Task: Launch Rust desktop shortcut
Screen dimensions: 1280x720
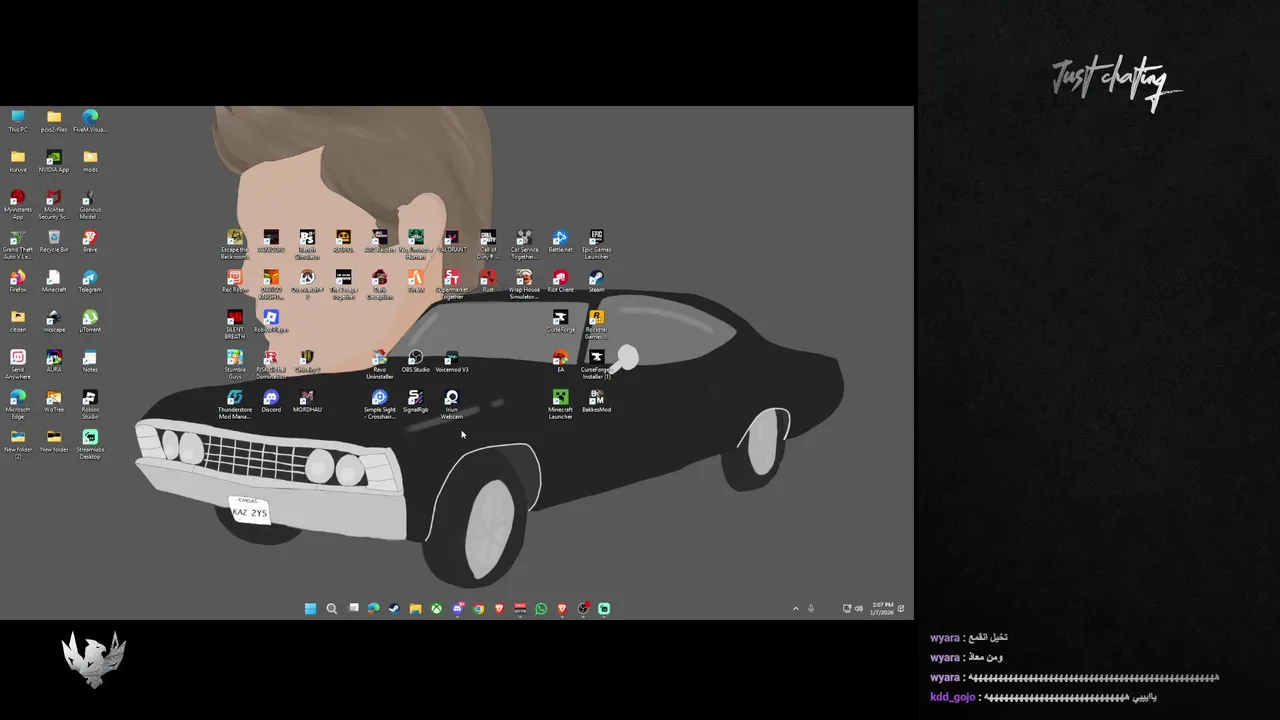Action: [488, 281]
